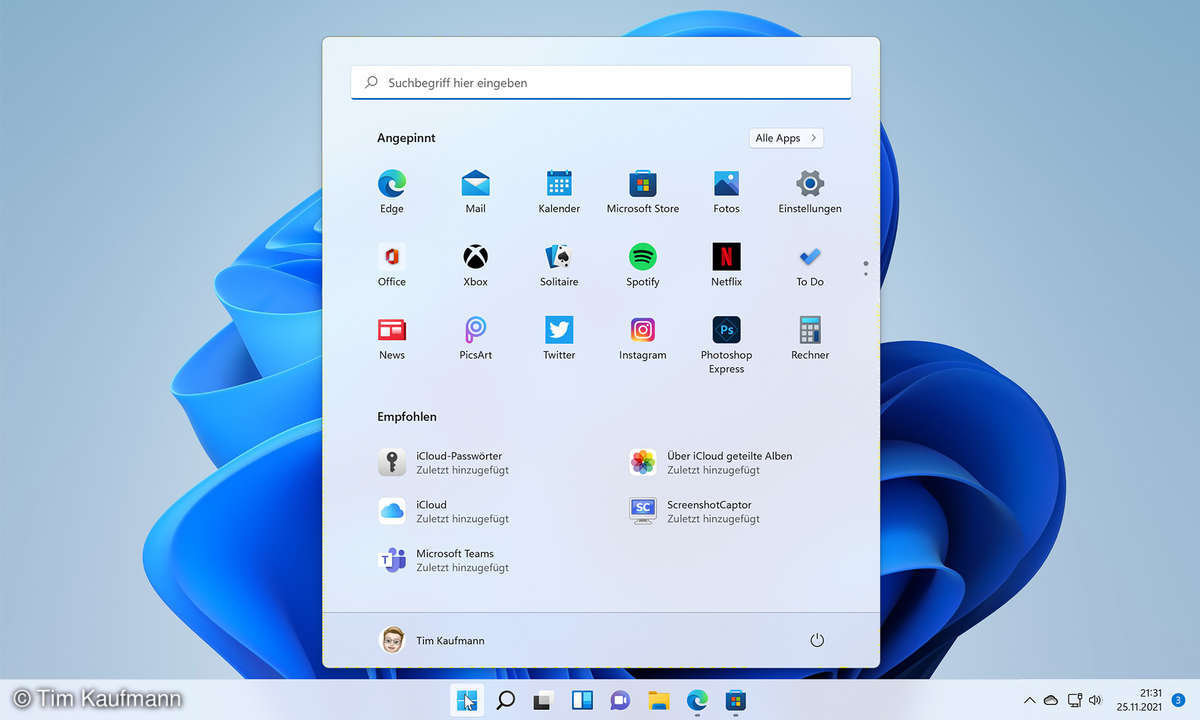Screen dimensions: 1200x720
Task: Click the power button icon
Action: click(817, 640)
